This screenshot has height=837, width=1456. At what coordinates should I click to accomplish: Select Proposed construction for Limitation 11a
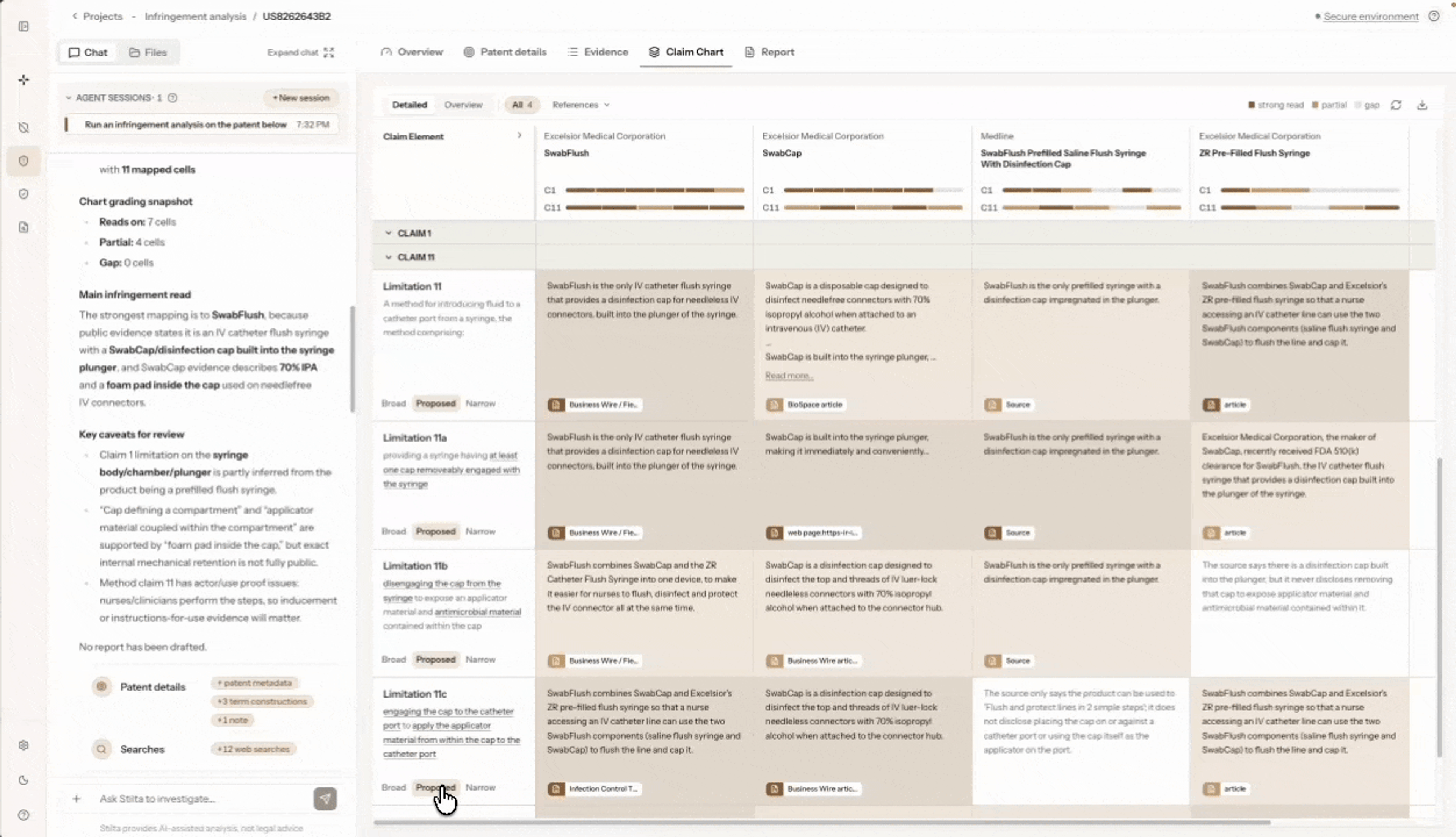tap(436, 532)
